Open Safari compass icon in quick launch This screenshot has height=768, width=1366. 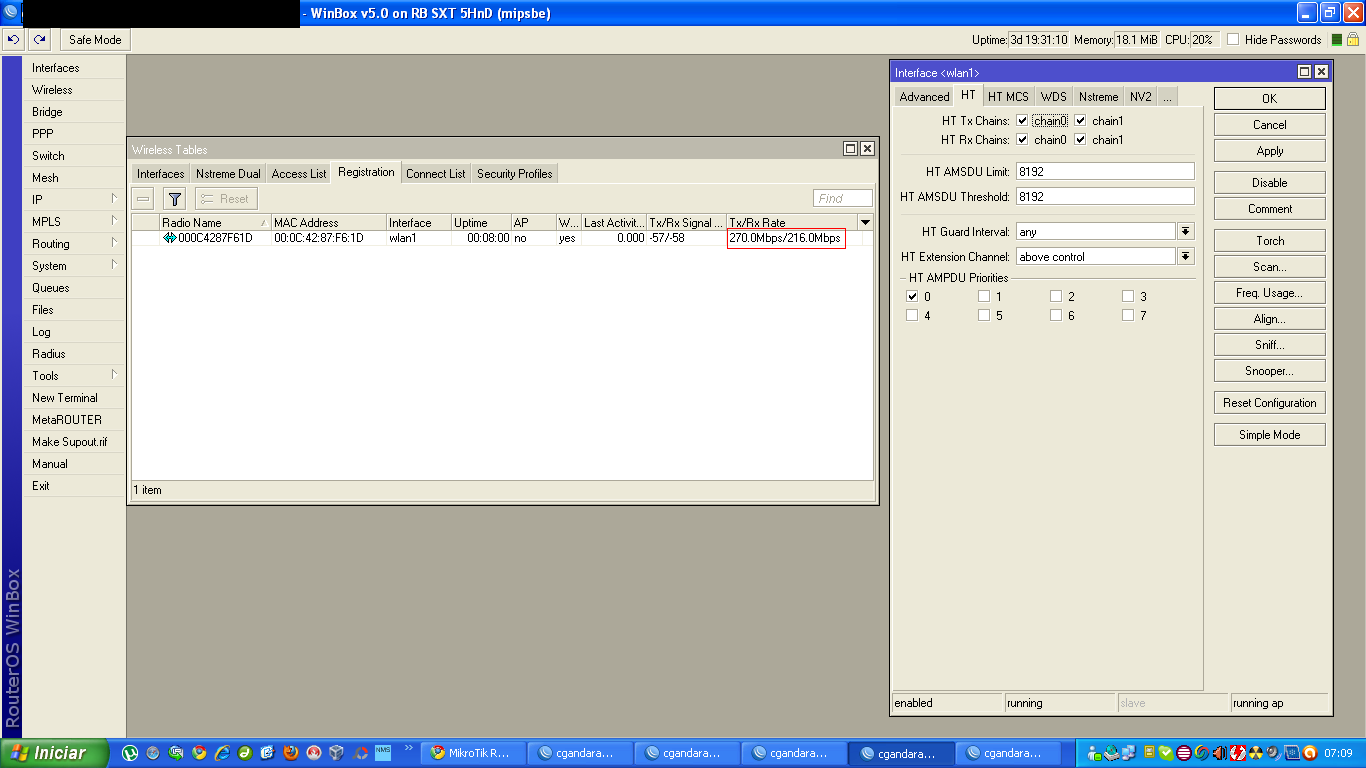click(153, 753)
